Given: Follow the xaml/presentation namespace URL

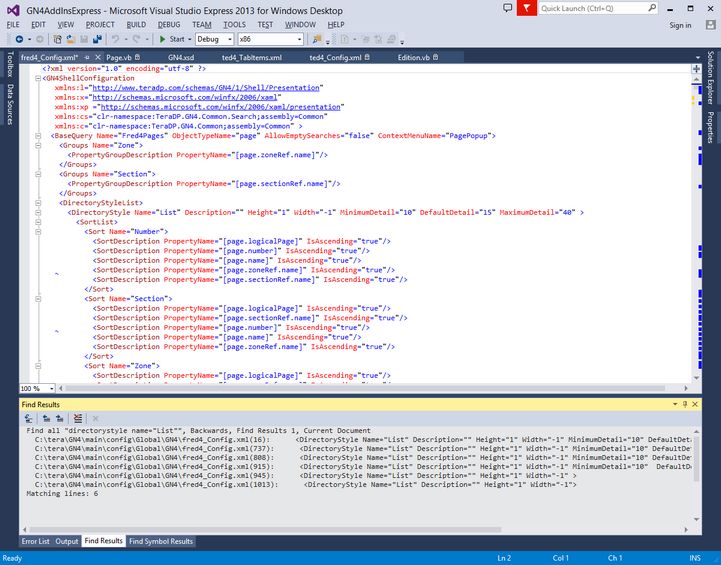Looking at the screenshot, I should (x=221, y=107).
